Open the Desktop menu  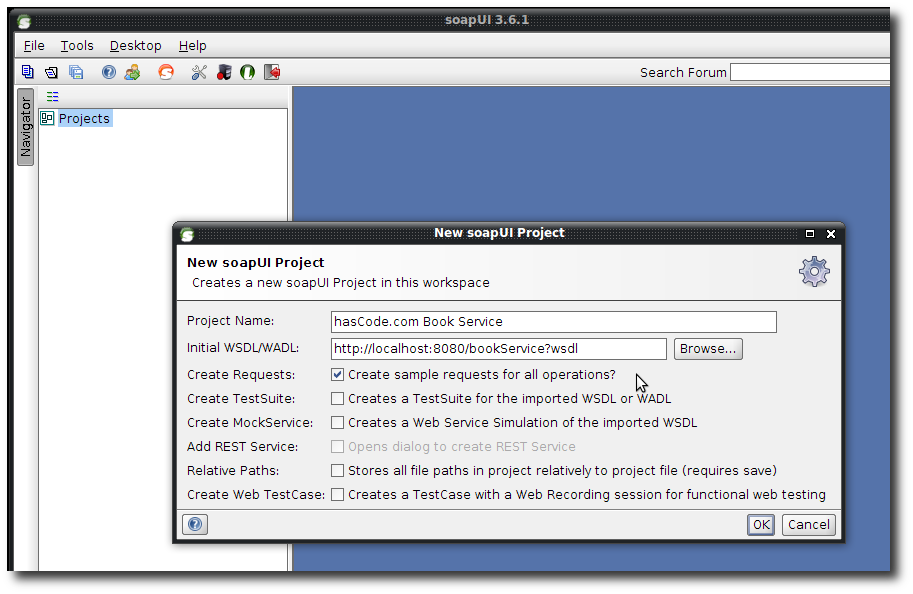(x=135, y=45)
